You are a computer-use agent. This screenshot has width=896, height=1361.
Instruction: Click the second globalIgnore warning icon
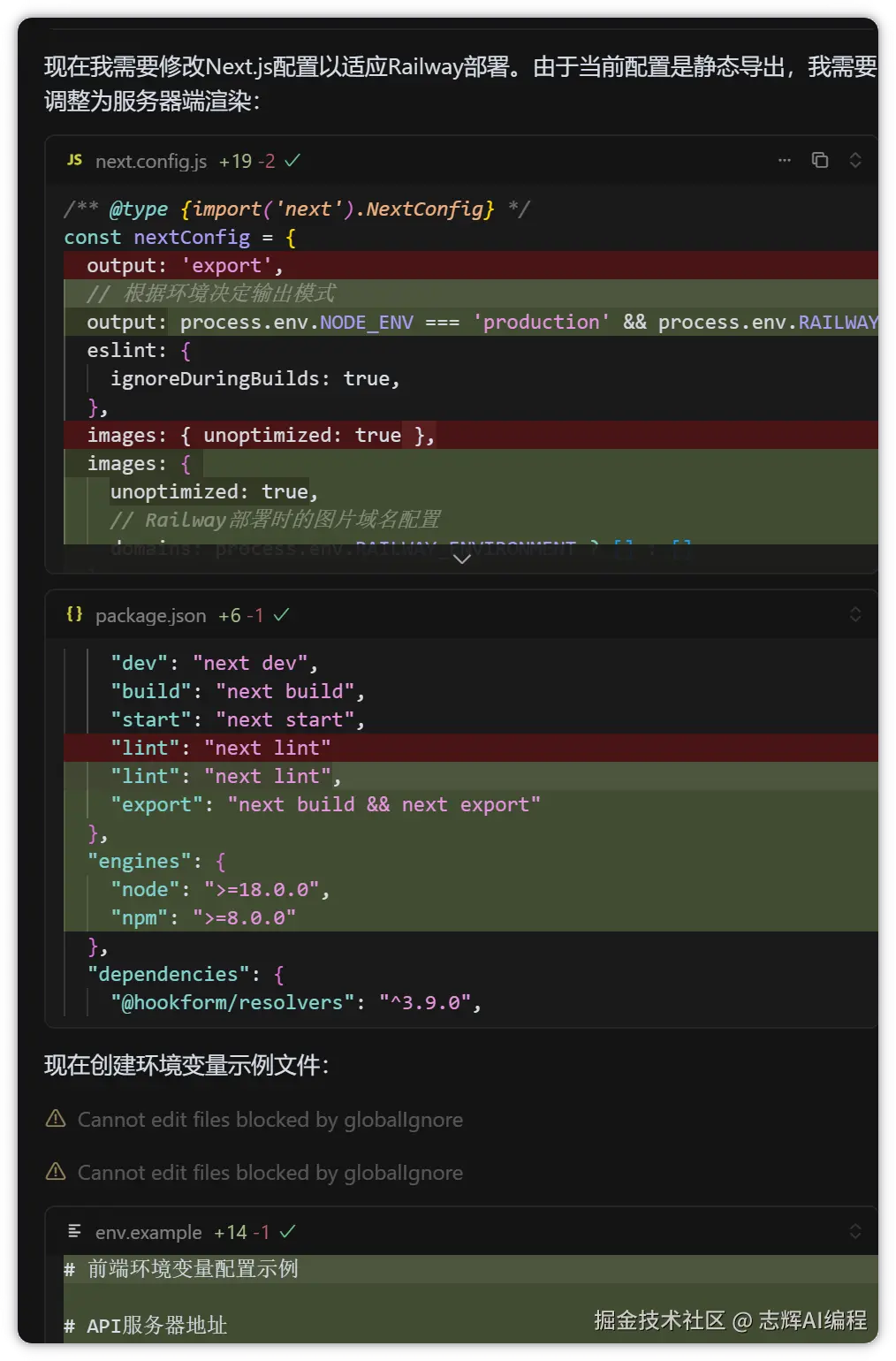point(56,1172)
